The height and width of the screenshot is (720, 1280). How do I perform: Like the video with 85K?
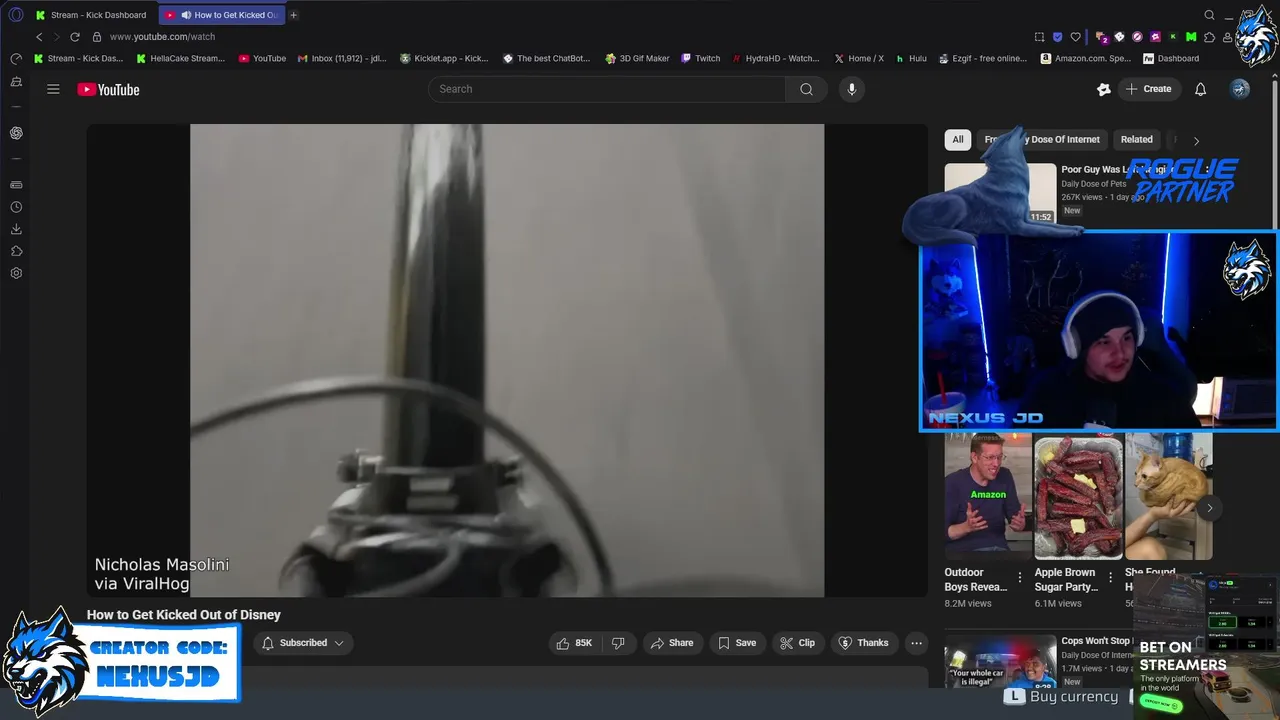[x=575, y=643]
